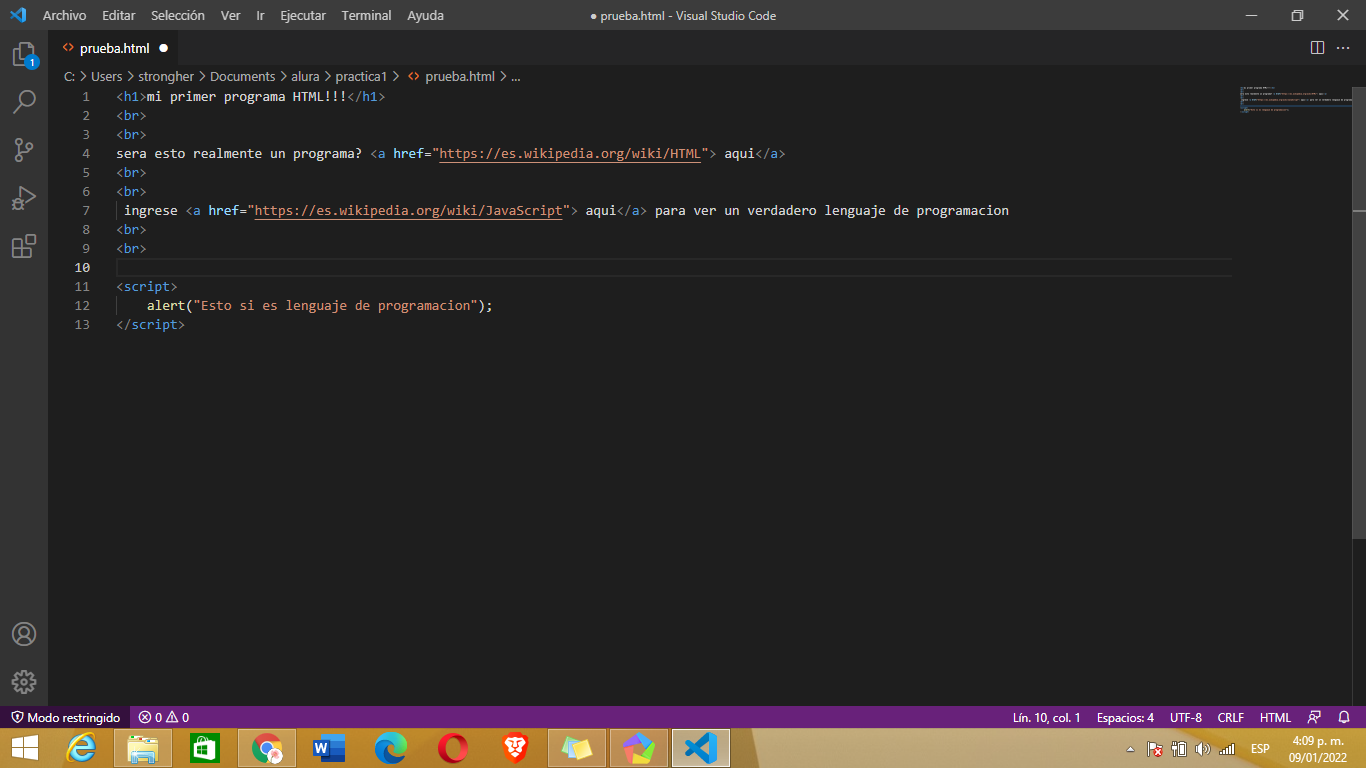Screen dimensions: 1366x768
Task: Click the ESP input language indicator
Action: (1260, 749)
